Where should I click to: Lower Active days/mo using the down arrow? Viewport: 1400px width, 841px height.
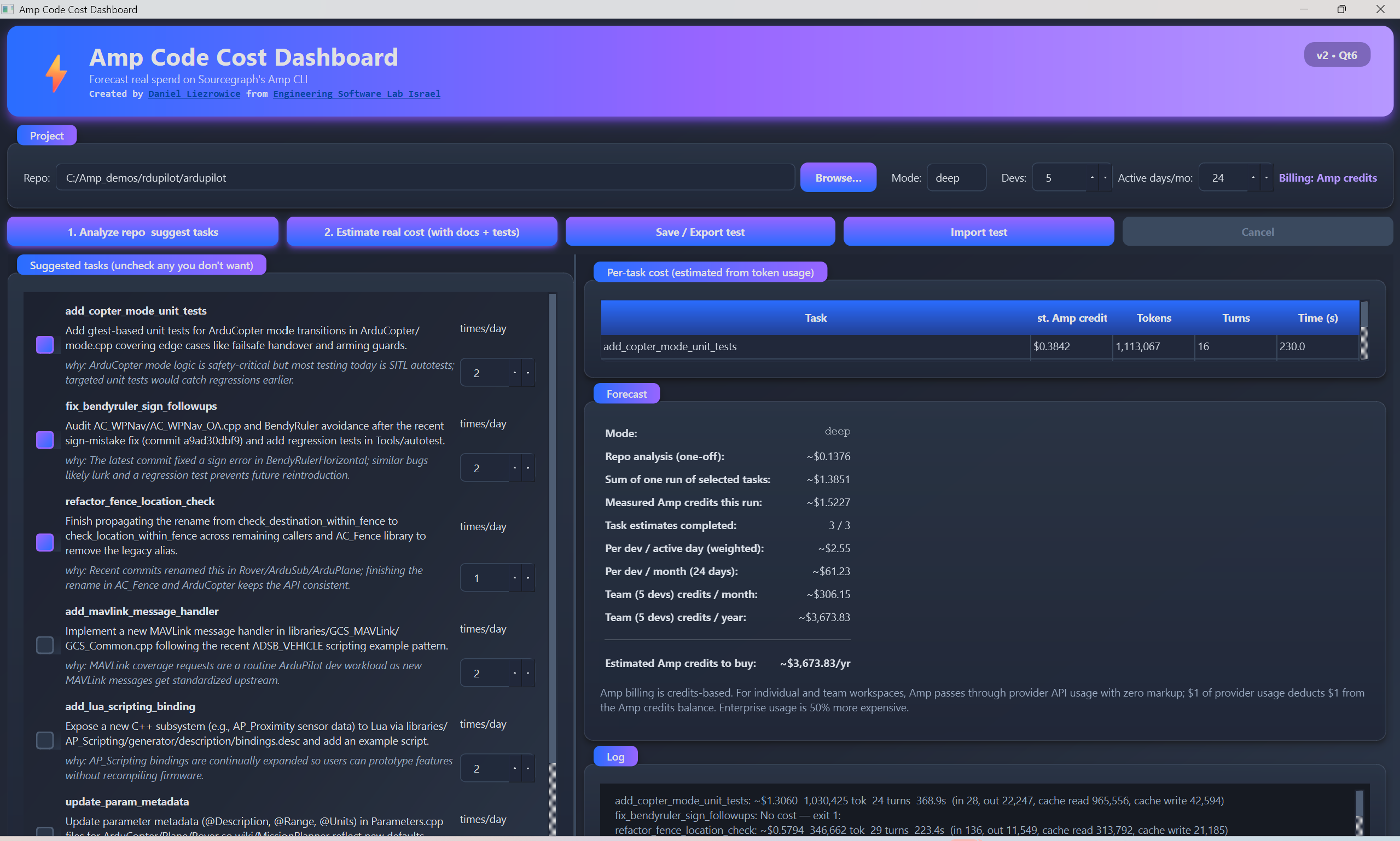pos(1266,178)
